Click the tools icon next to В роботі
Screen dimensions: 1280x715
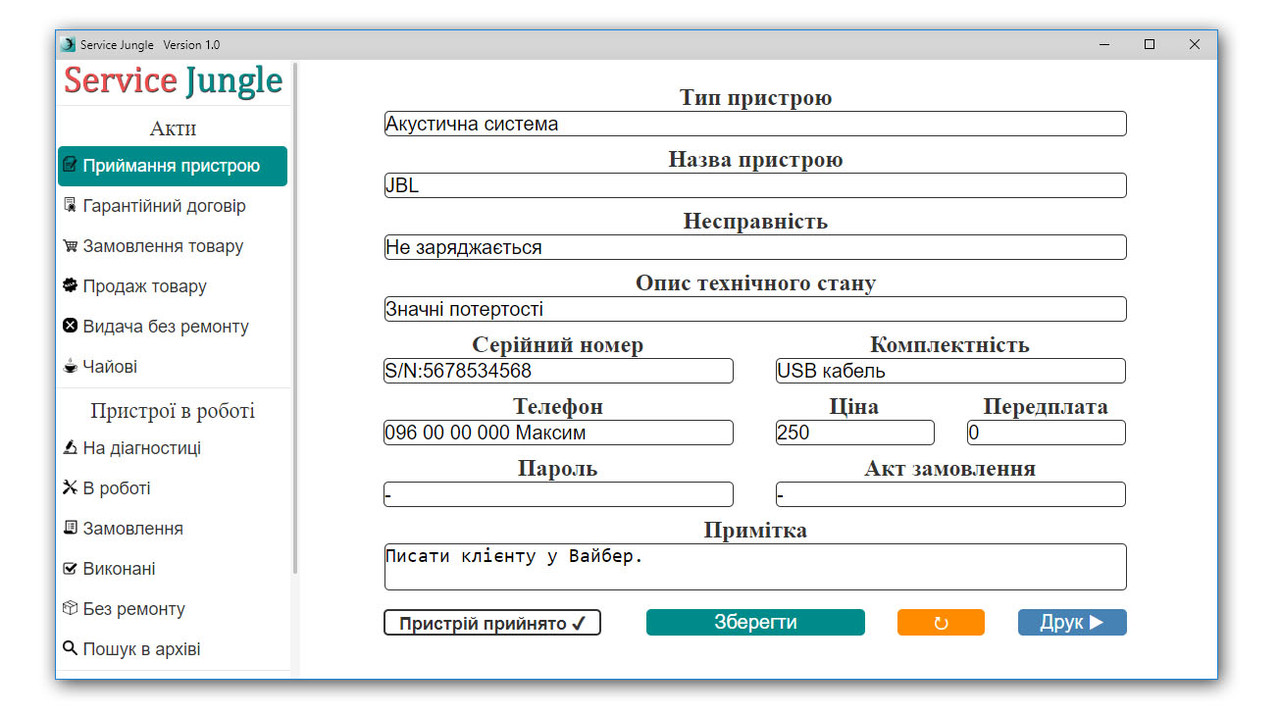(70, 488)
